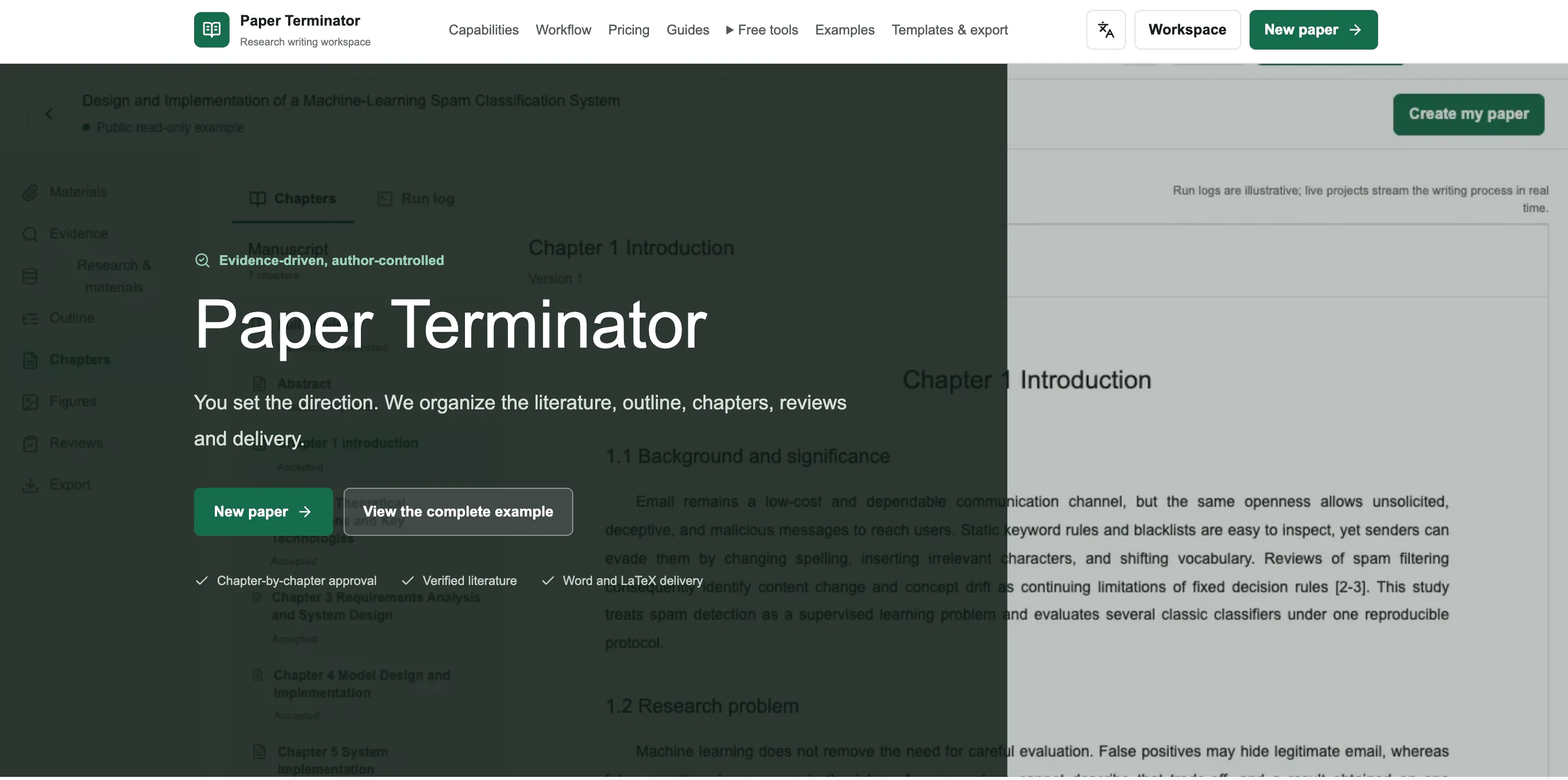Open the Examples nav item
Viewport: 1568px width, 780px height.
(x=844, y=30)
